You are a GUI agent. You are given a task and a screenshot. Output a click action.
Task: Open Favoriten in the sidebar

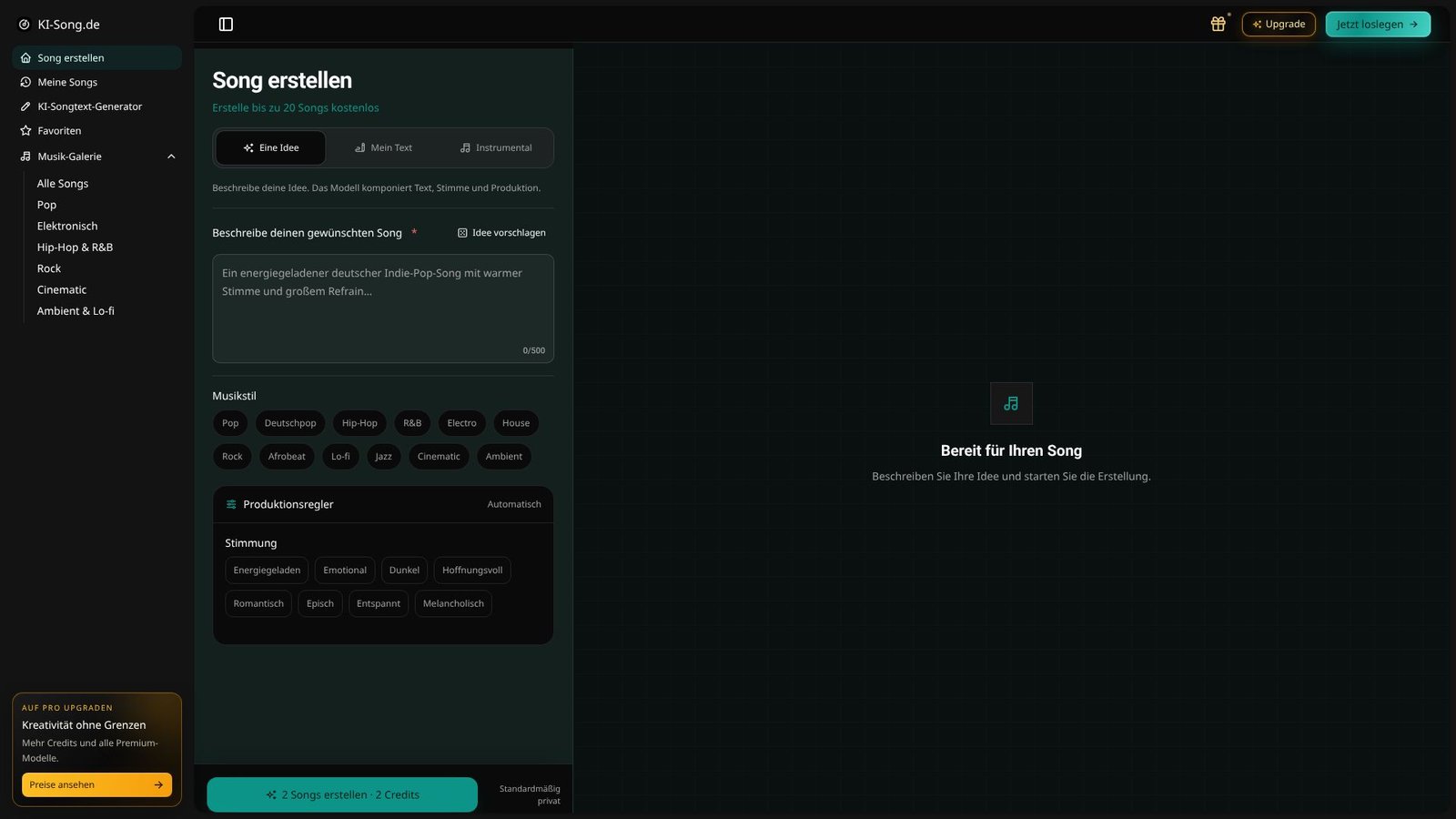click(x=97, y=131)
